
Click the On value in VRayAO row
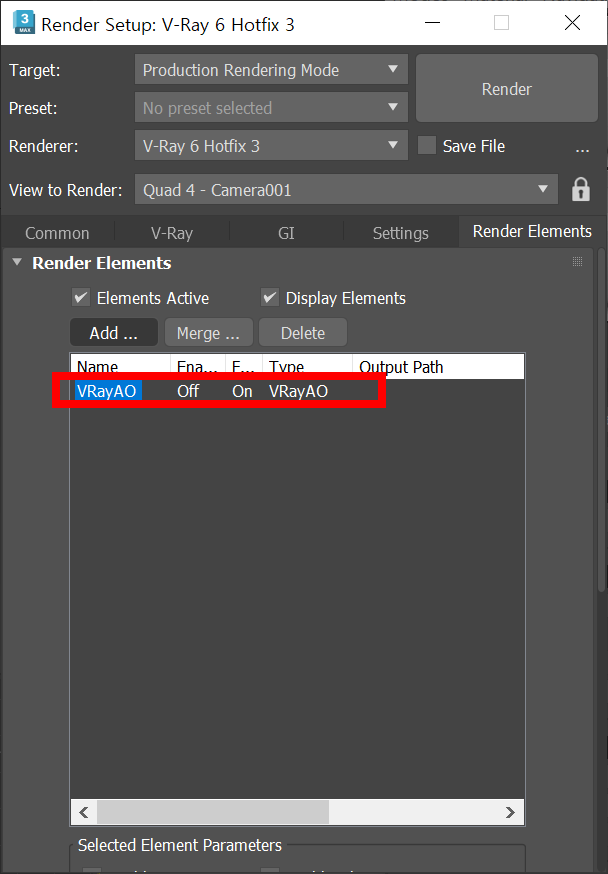click(242, 391)
